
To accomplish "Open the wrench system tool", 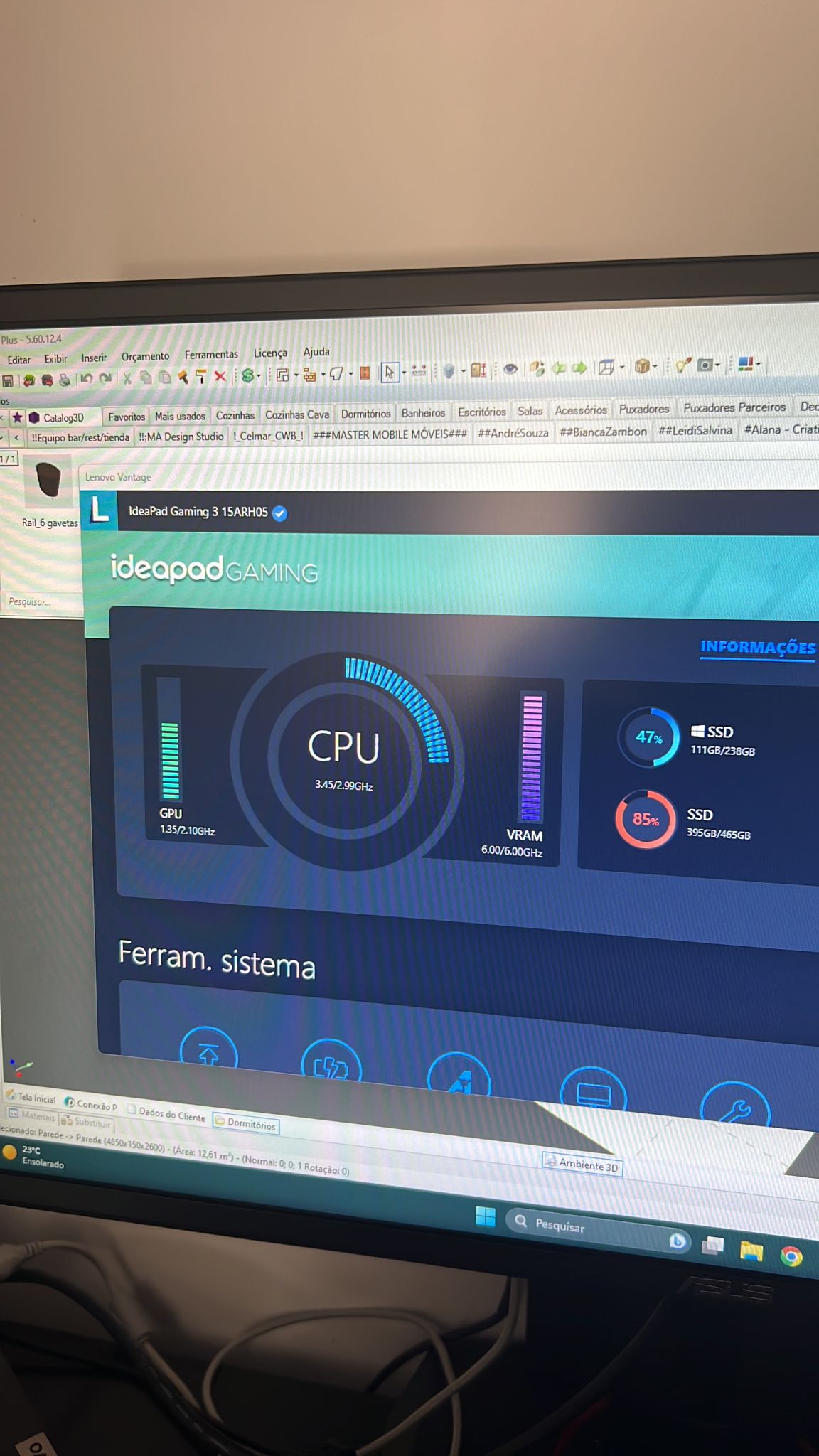I will [735, 1106].
